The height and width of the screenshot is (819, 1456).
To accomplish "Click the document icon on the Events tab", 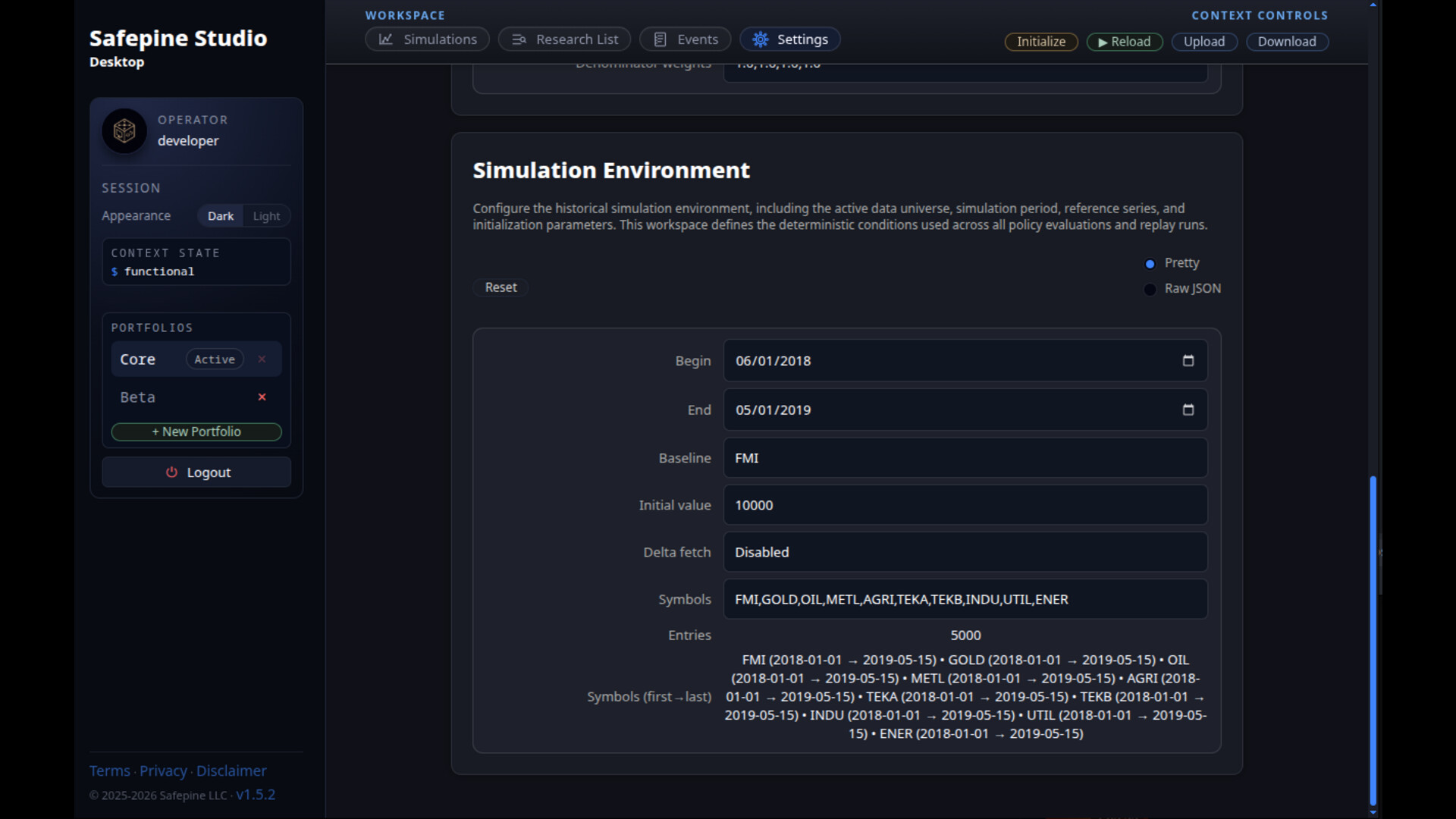I will click(x=661, y=39).
